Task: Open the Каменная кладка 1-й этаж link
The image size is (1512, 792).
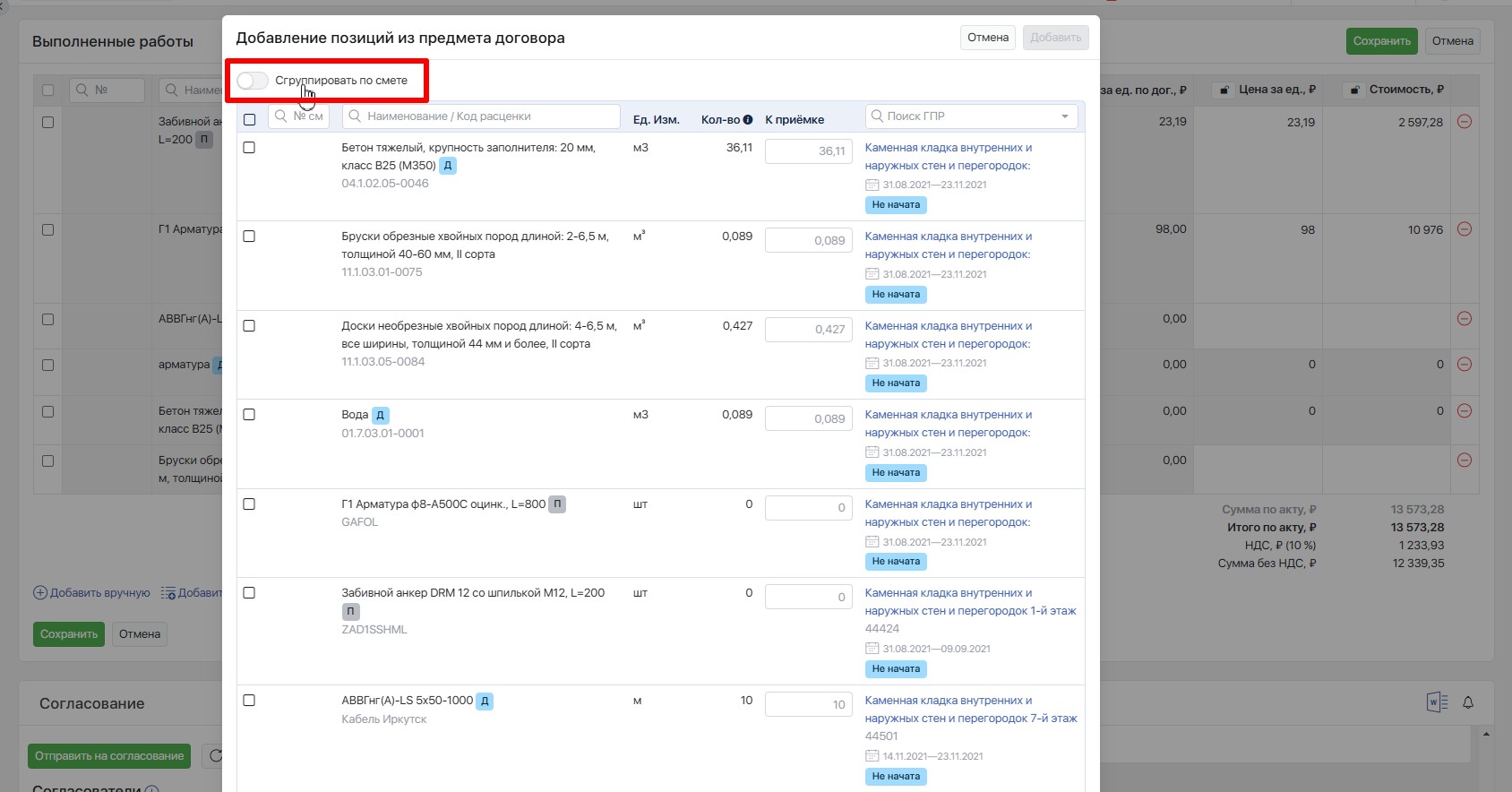Action: pyautogui.click(x=970, y=602)
